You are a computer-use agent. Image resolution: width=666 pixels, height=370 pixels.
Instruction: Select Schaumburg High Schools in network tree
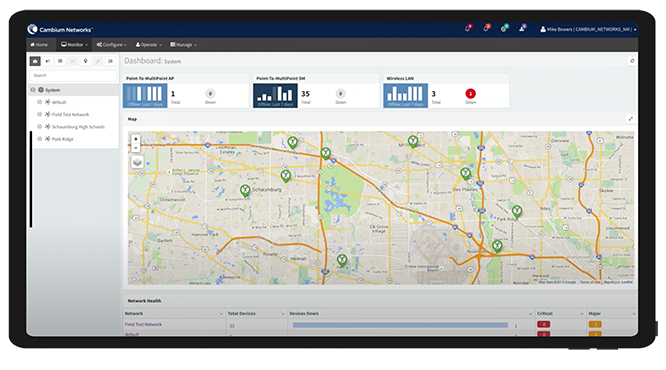pyautogui.click(x=78, y=127)
